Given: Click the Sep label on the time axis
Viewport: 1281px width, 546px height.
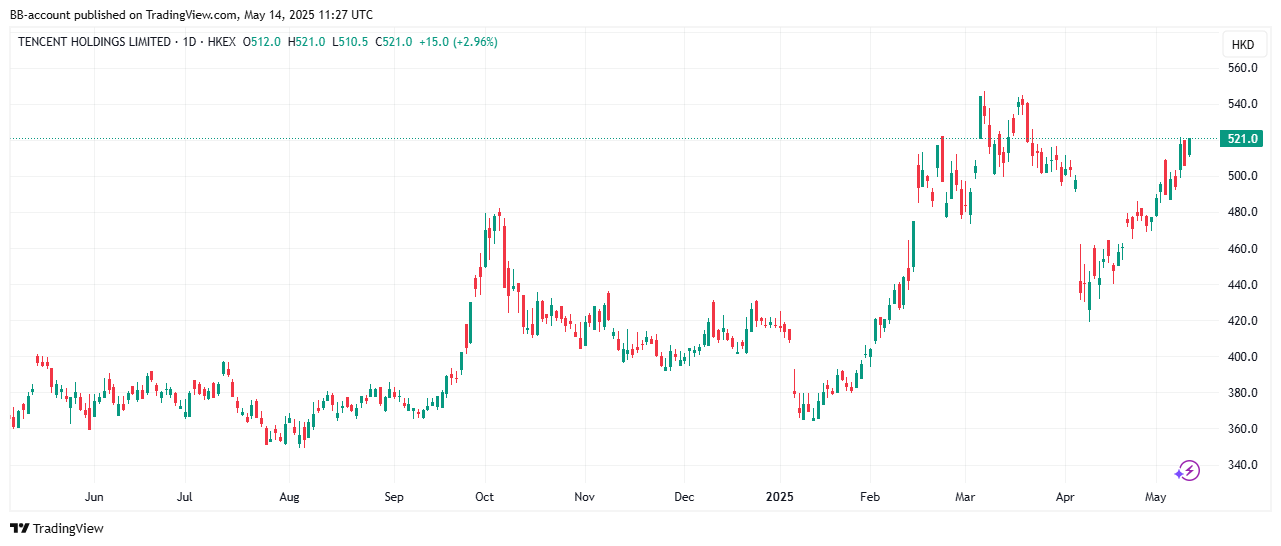Looking at the screenshot, I should coord(393,497).
